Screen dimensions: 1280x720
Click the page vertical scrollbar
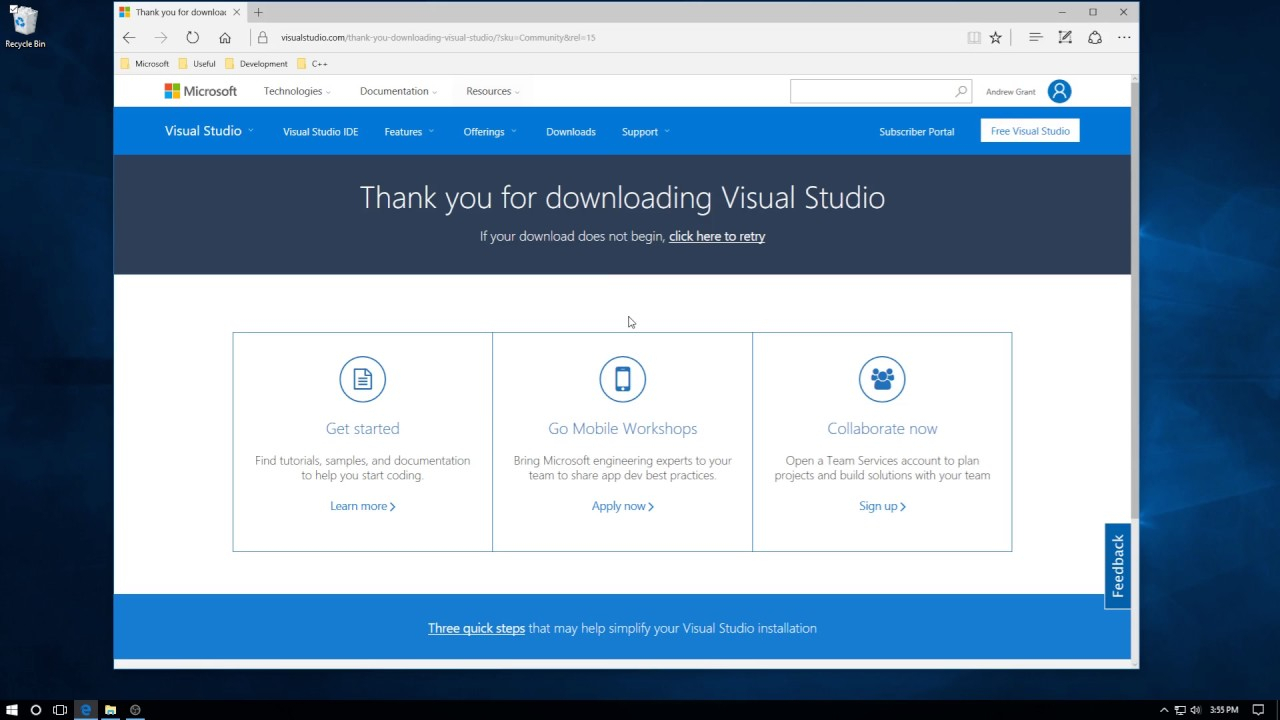tap(1134, 300)
